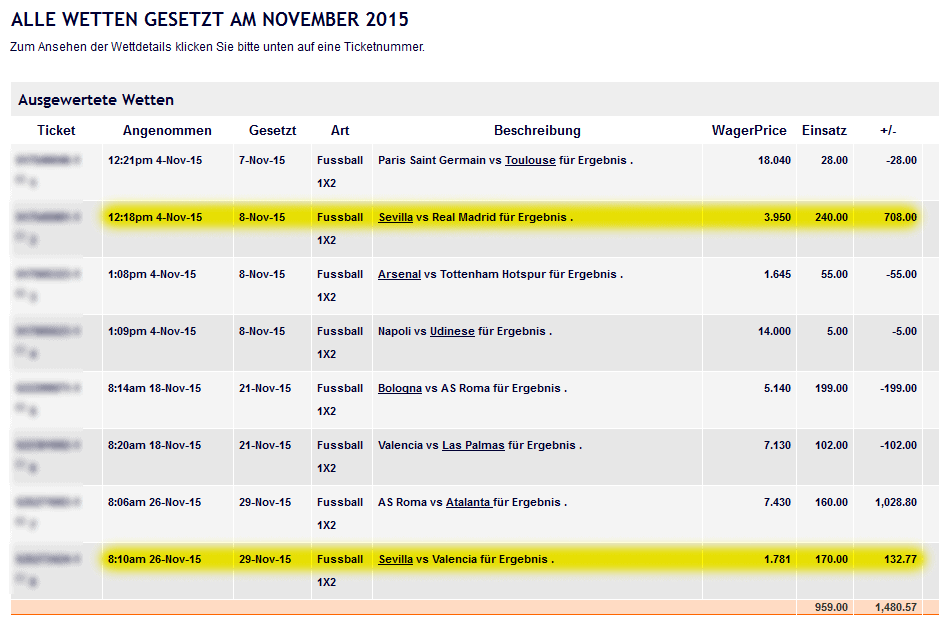Screen dimensions: 945x622
Task: Click the Alle Wetten gesetzt am November 2015 title
Action: pos(210,19)
